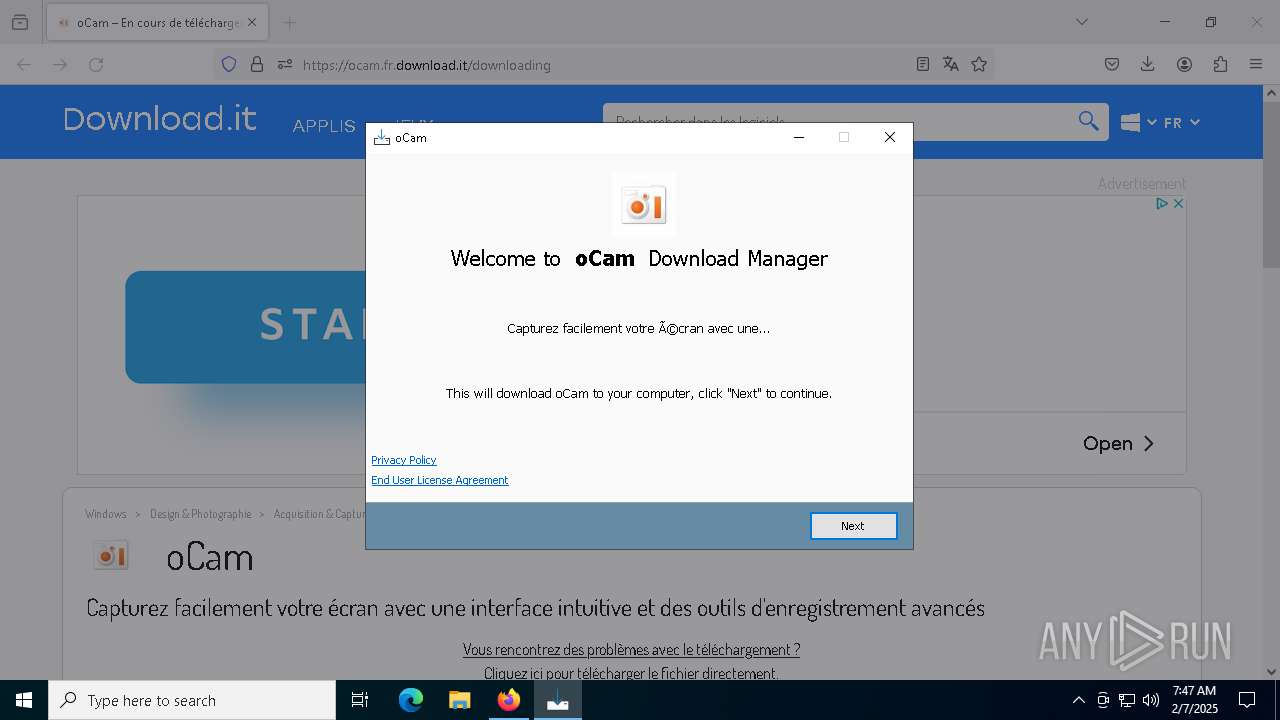This screenshot has width=1280, height=720.
Task: Click the tracking protection shield icon
Action: (229, 64)
